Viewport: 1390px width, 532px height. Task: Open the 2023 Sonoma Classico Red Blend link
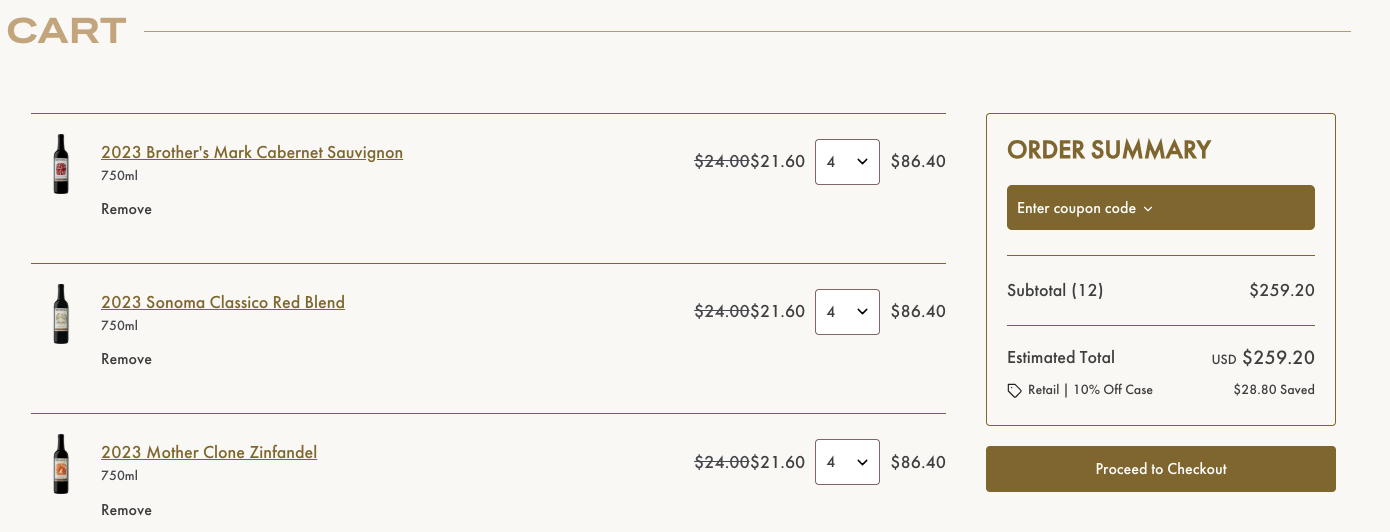[223, 303]
